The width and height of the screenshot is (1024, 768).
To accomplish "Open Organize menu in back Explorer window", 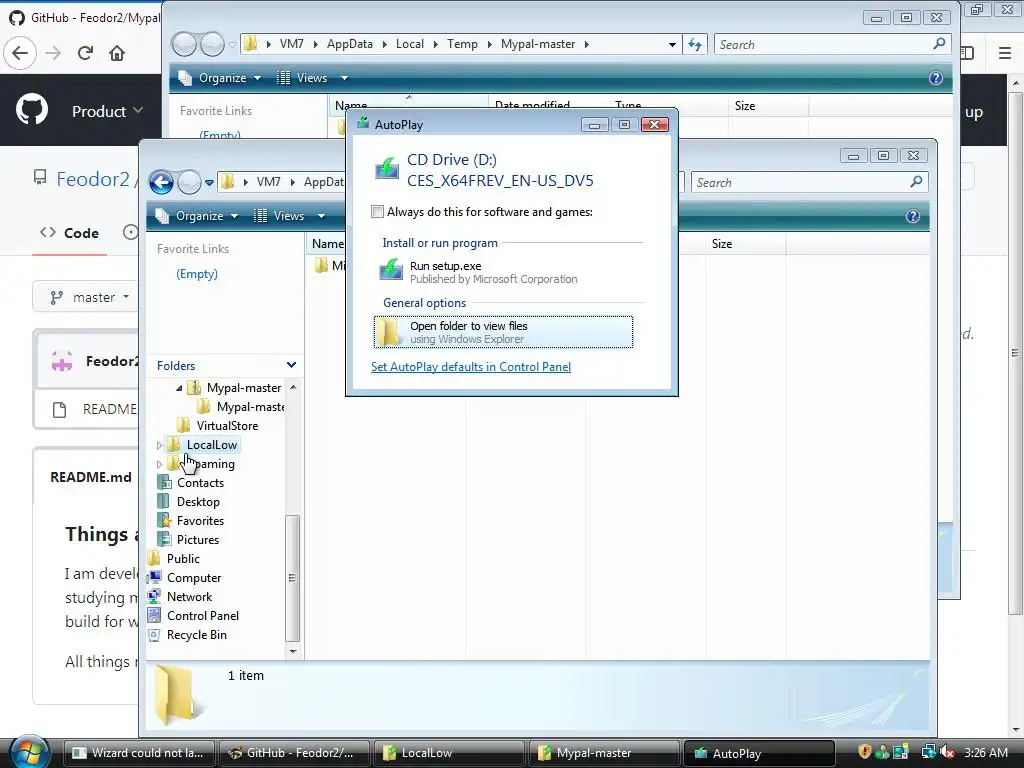I will pyautogui.click(x=221, y=78).
